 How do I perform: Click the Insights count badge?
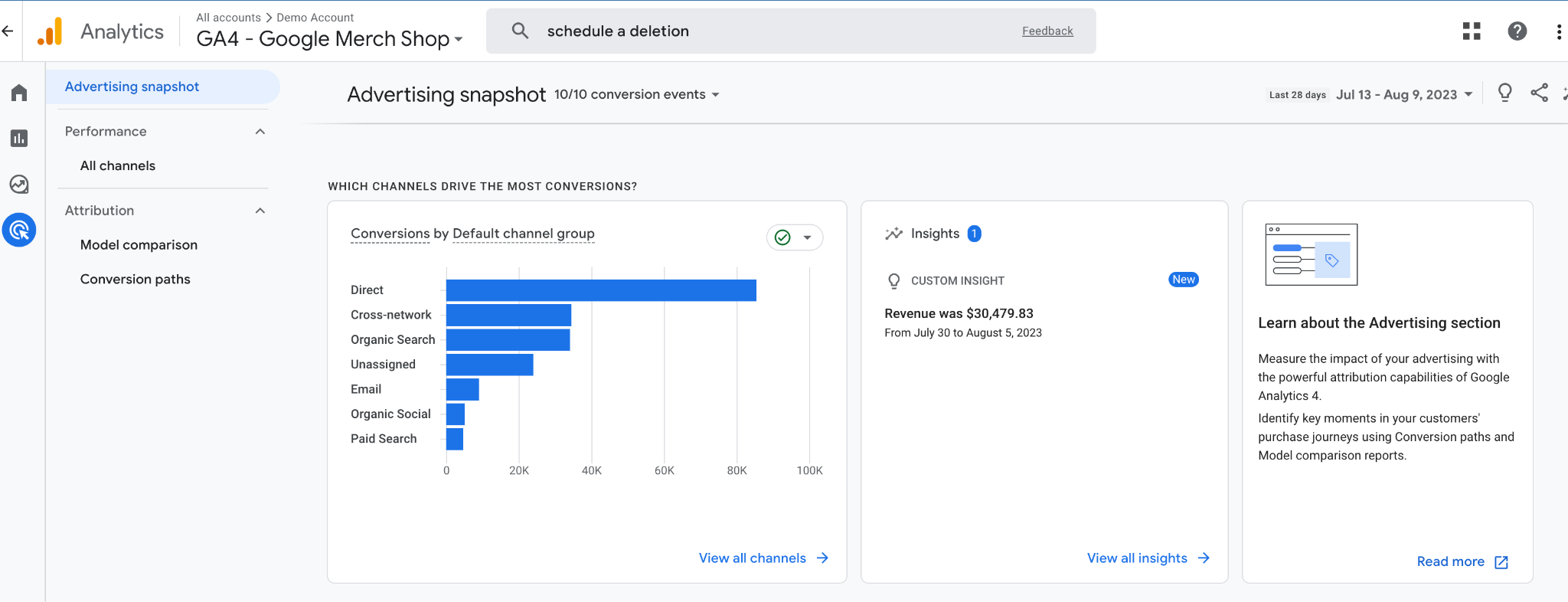(x=974, y=234)
